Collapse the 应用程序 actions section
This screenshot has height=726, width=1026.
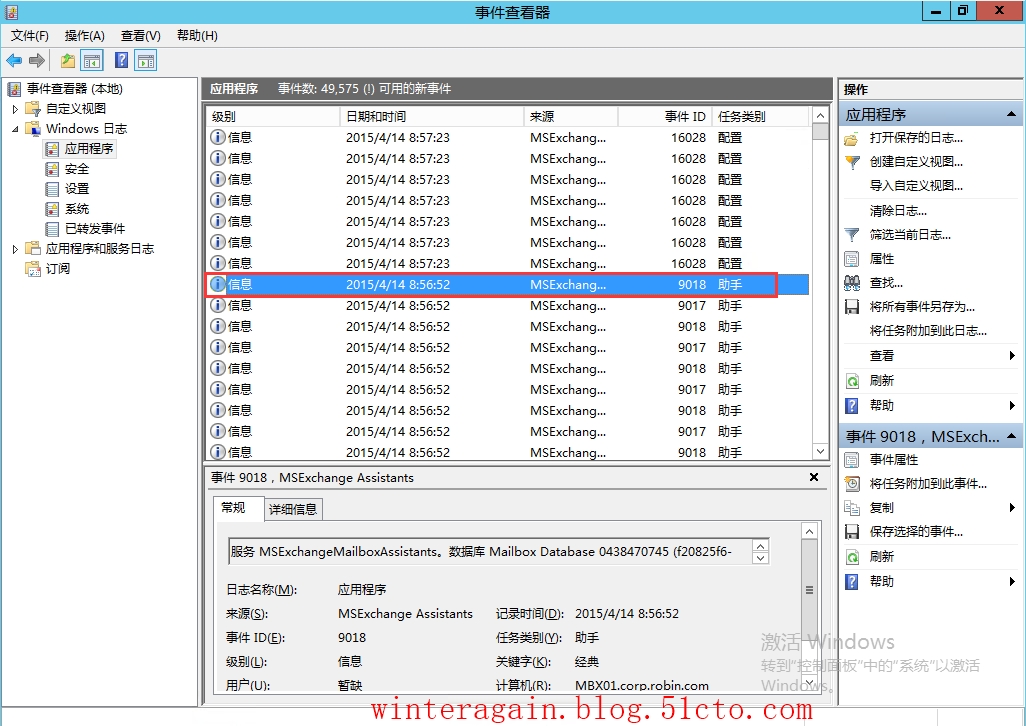(x=1011, y=114)
